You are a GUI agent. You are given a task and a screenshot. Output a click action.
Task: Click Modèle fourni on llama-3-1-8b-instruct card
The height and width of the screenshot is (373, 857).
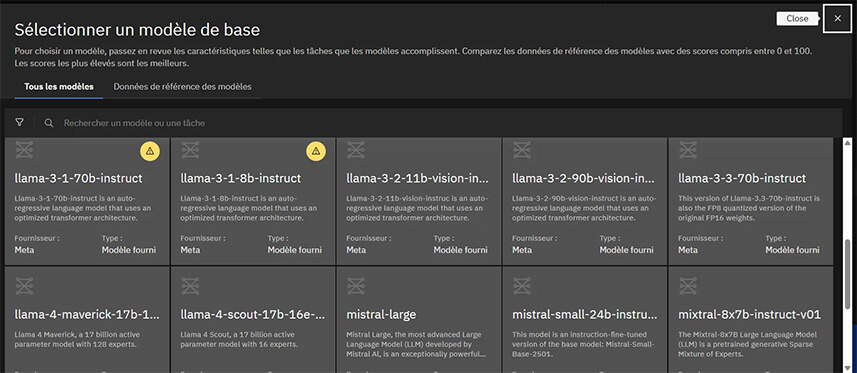click(295, 250)
